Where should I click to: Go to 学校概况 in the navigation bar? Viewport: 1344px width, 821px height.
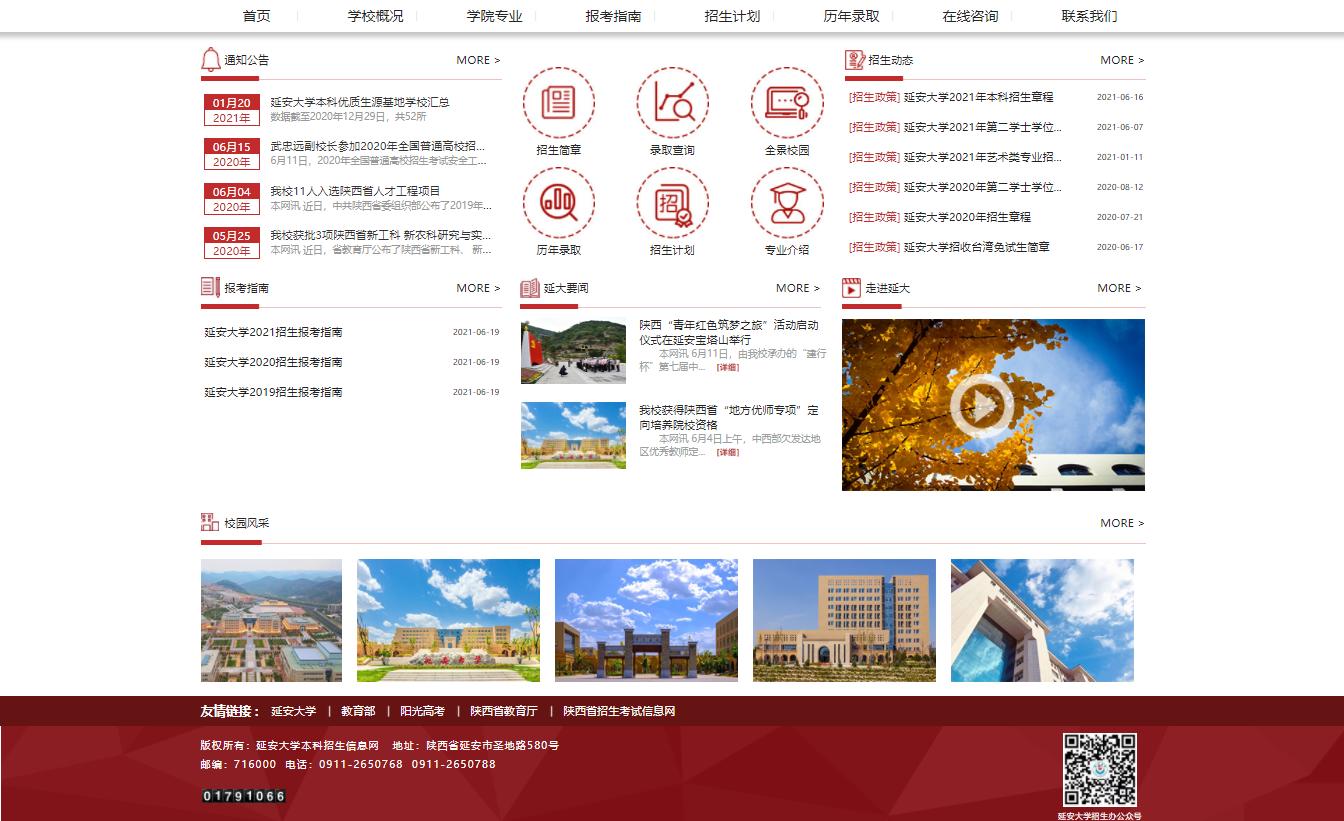[376, 16]
